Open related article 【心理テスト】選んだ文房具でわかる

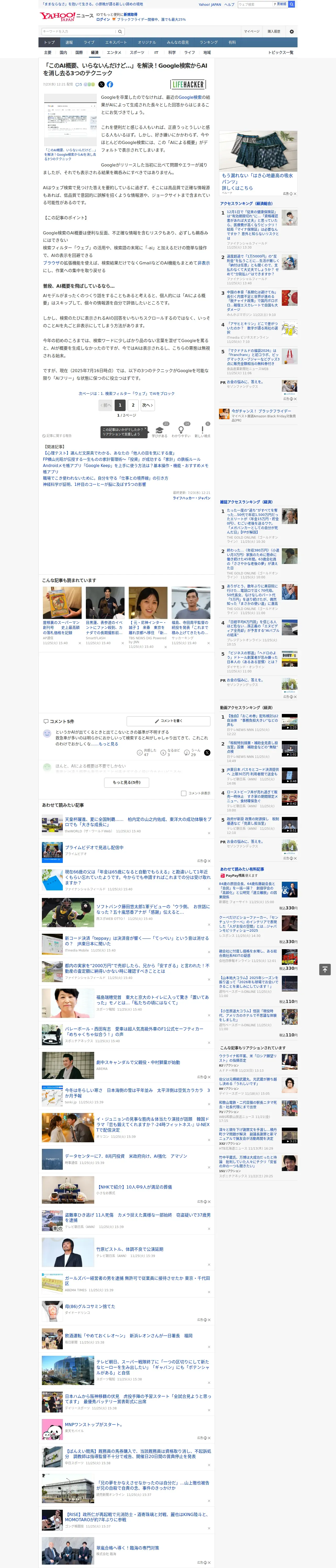tap(109, 453)
